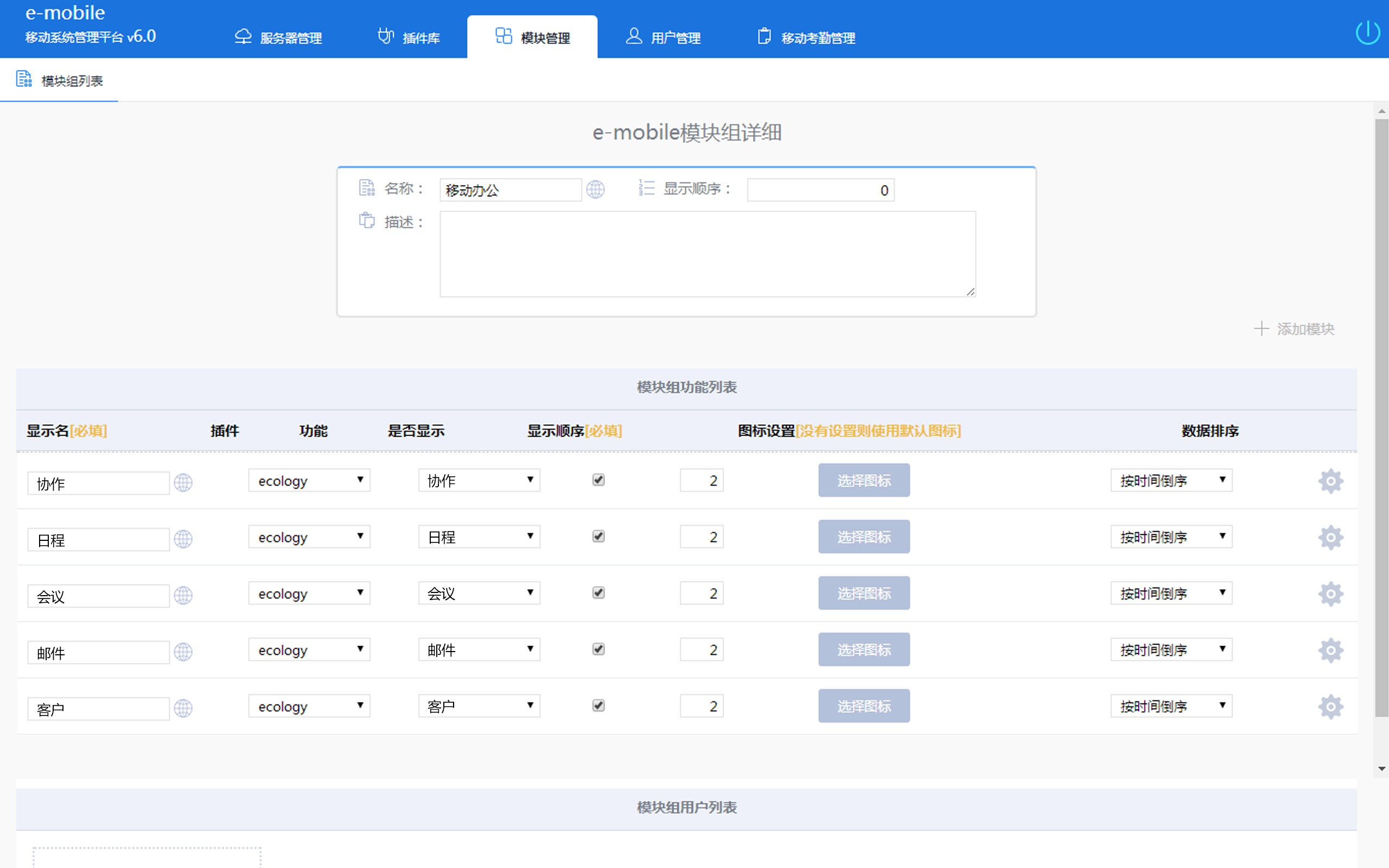
Task: Click the 会议 display name input
Action: (x=99, y=596)
